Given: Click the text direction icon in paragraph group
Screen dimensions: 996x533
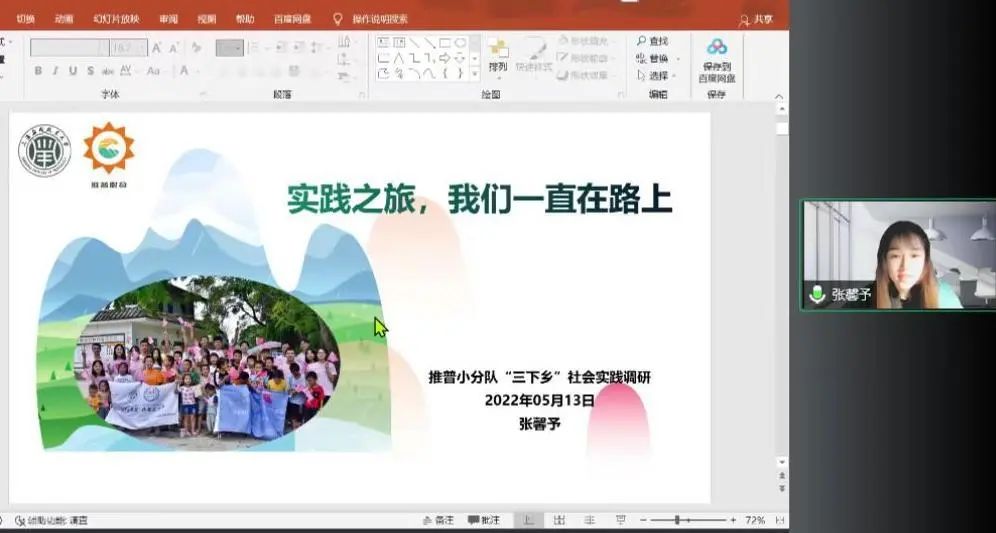Looking at the screenshot, I should pos(344,42).
